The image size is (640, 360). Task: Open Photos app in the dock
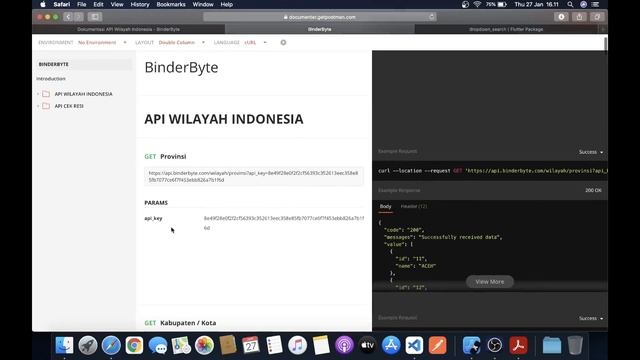(x=204, y=345)
